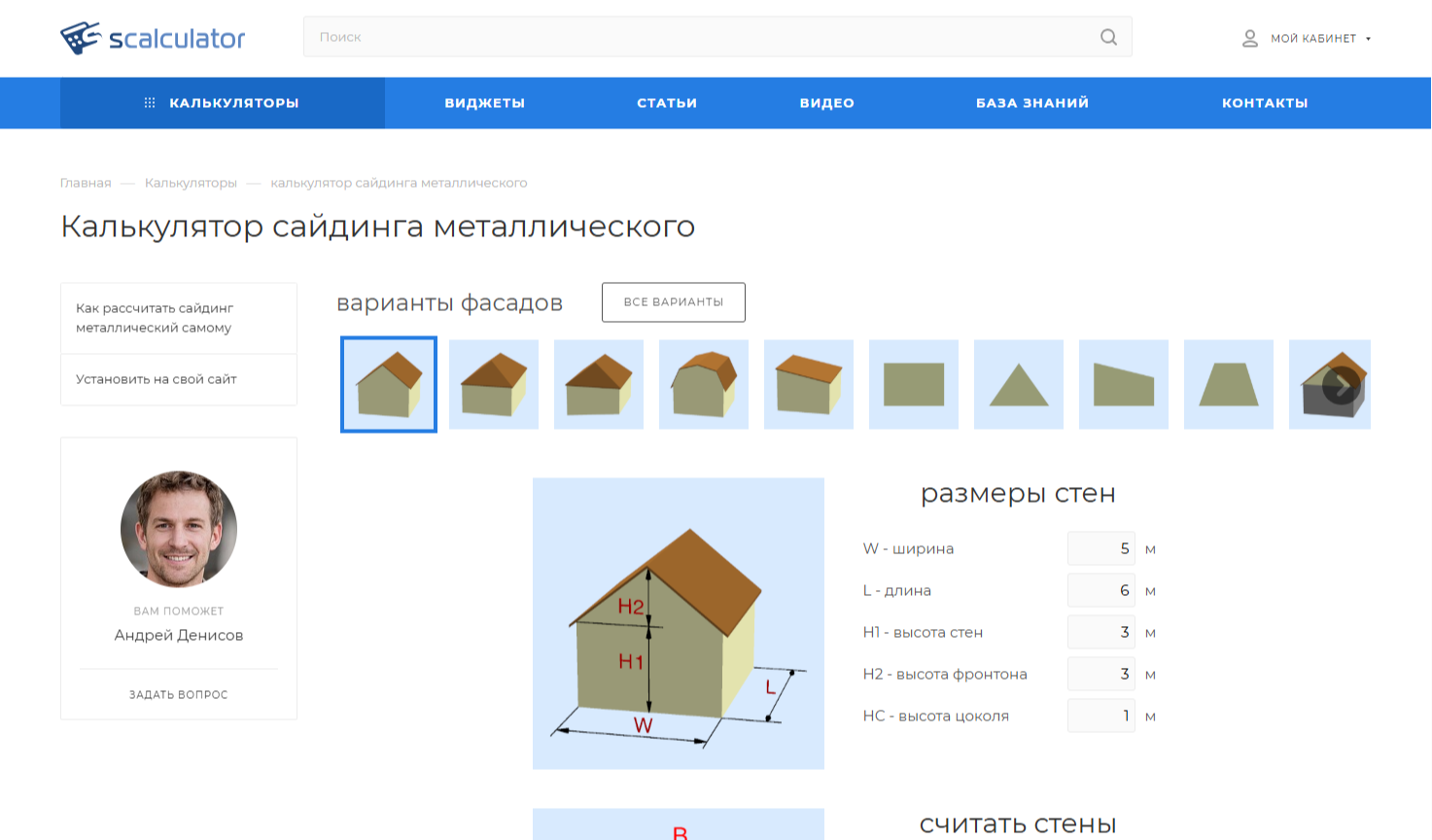Pick the triangle gable facade variant
This screenshot has width=1432, height=840.
coord(1018,384)
